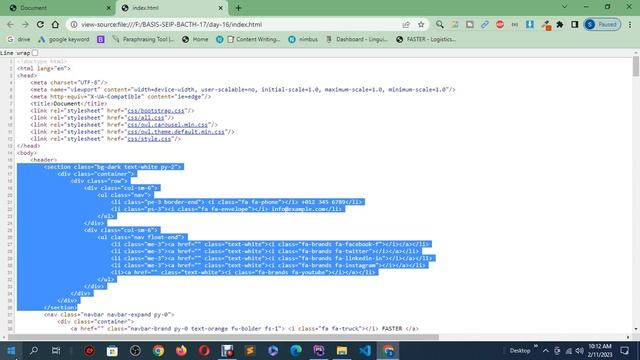Open the Paraphrasing Tool bookmark
Image resolution: width=640 pixels, height=360 pixels.
[x=143, y=39]
